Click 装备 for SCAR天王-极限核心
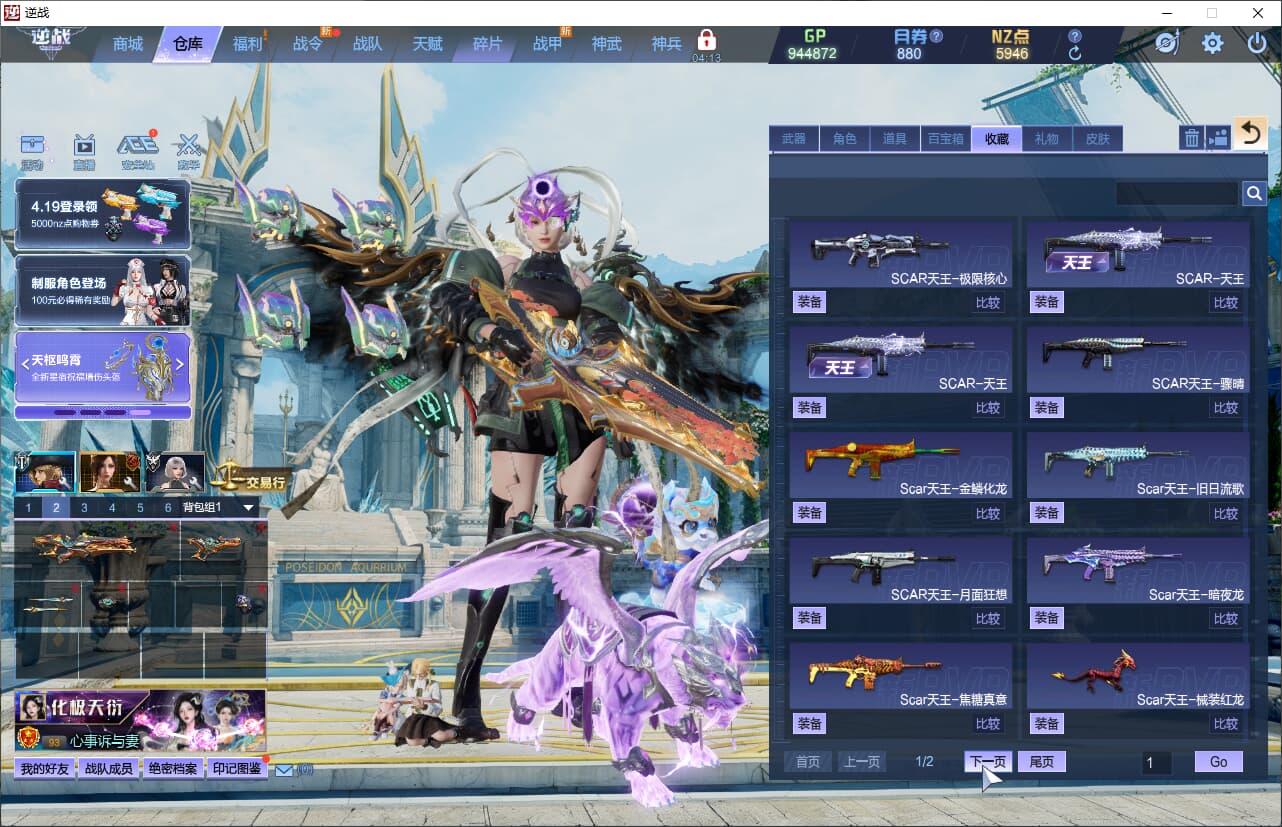Screen dimensions: 1282x827 (x=809, y=302)
